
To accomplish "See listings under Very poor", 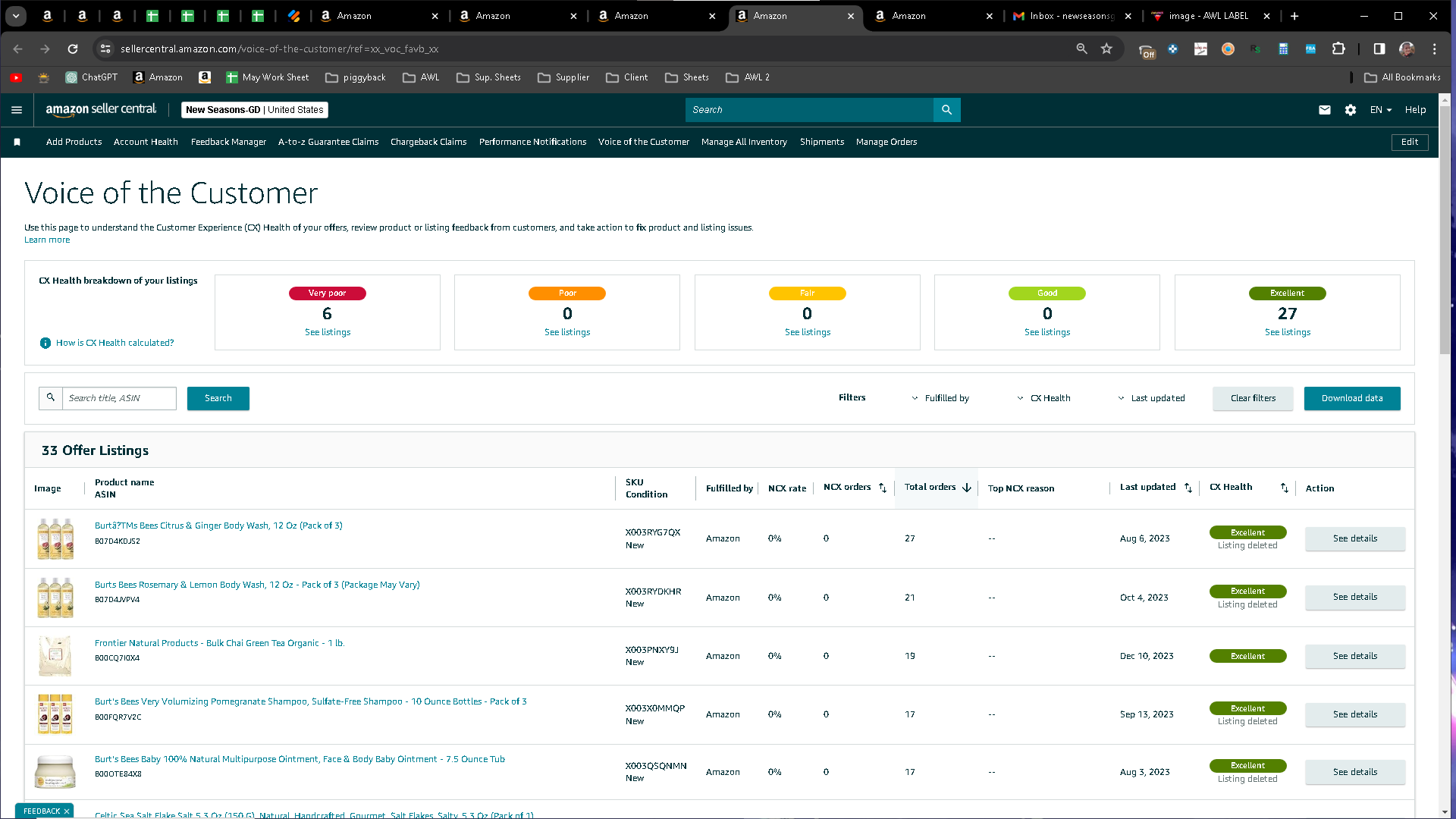I will (x=328, y=332).
